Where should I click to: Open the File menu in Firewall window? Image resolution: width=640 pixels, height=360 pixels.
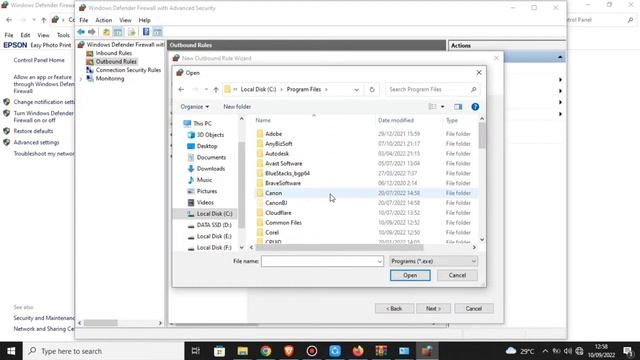click(x=84, y=20)
